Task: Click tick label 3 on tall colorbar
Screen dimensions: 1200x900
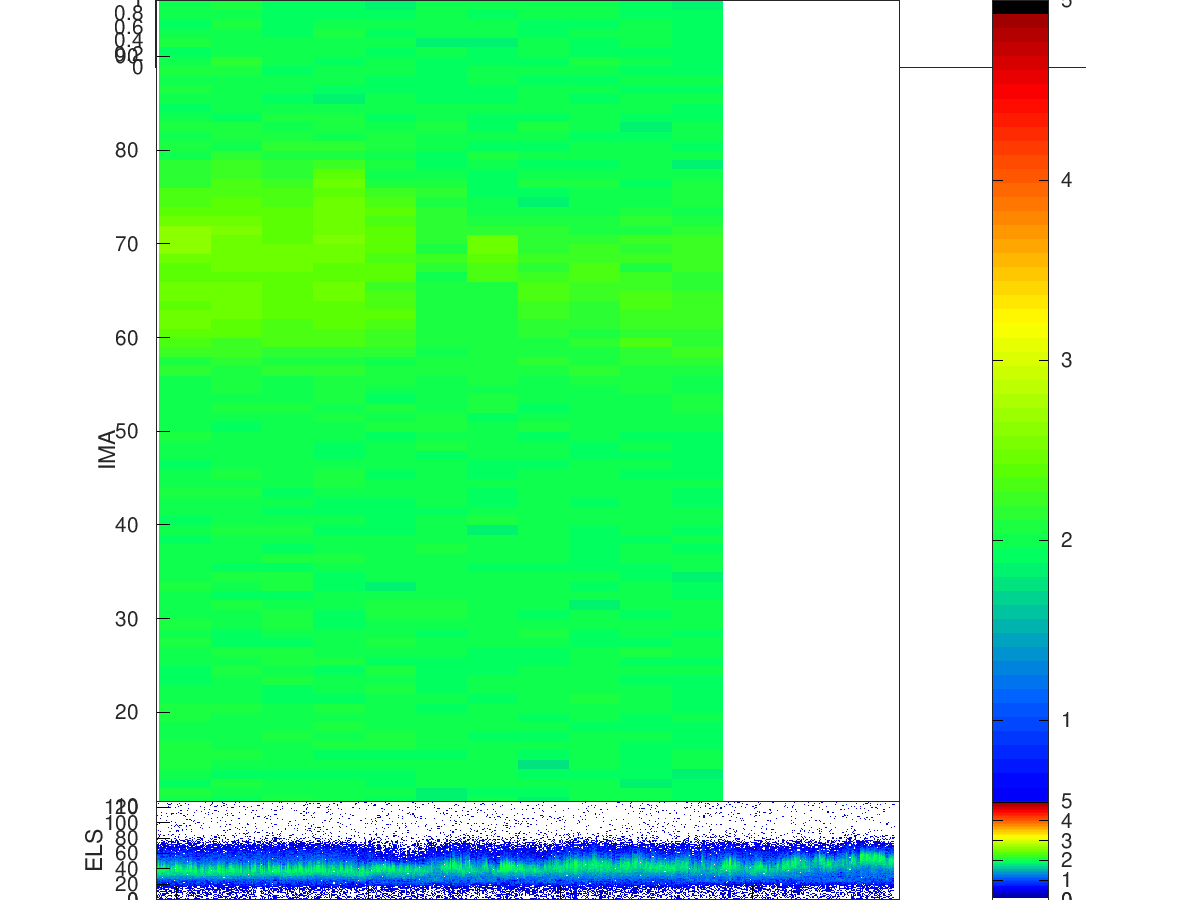Action: [1066, 360]
